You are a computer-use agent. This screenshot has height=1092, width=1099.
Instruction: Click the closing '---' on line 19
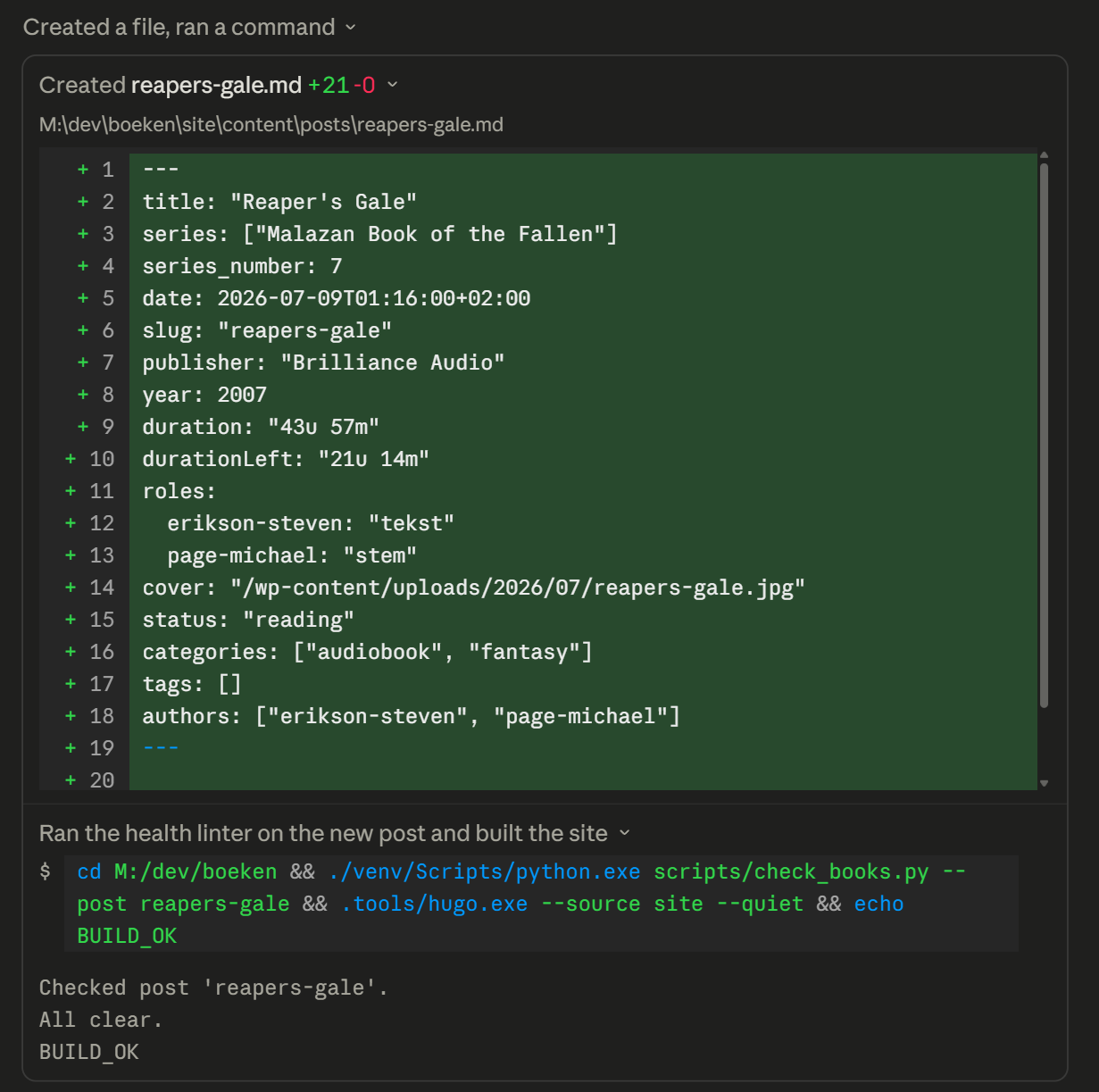161,748
